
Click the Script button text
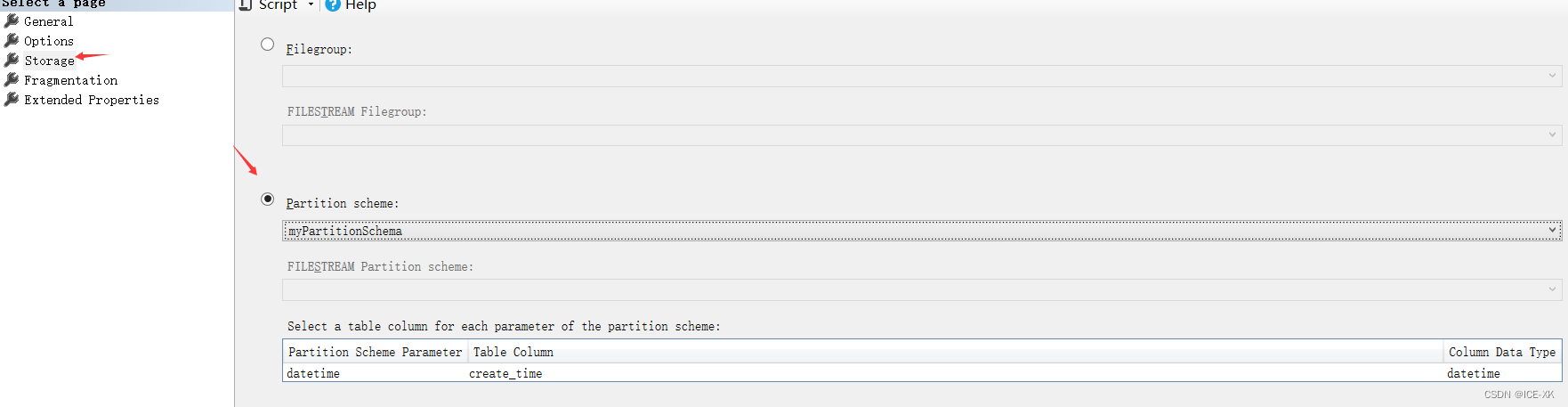(278, 5)
